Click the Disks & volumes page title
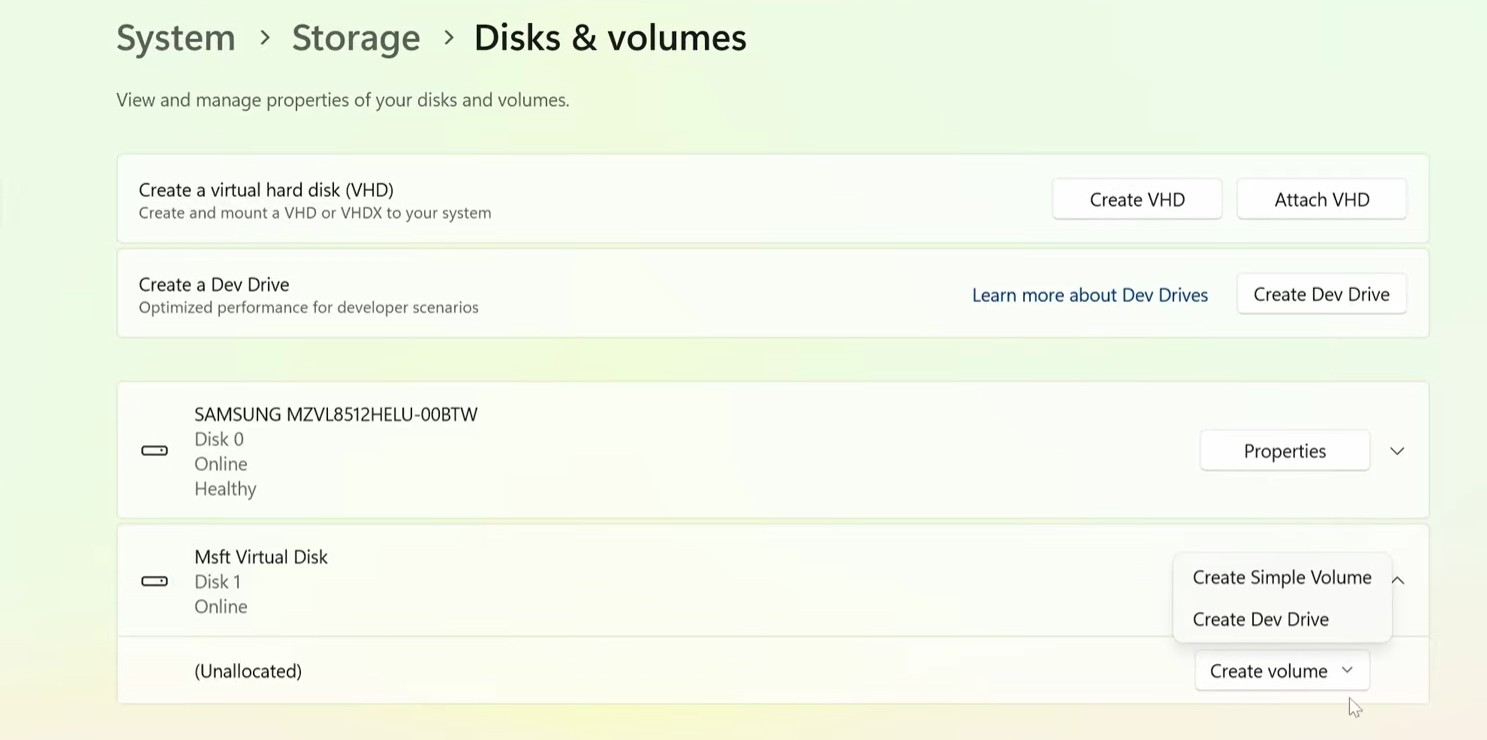The width and height of the screenshot is (1487, 740). point(610,38)
